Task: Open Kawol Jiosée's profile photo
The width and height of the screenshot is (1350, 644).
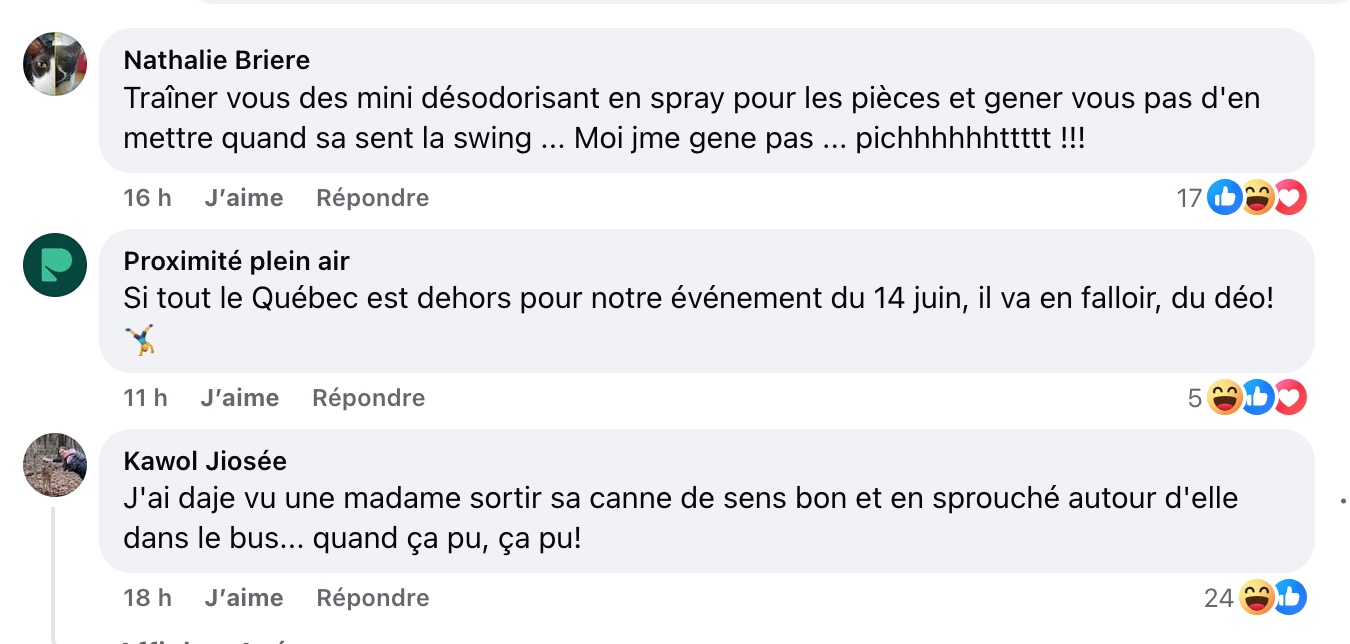Action: (x=55, y=465)
